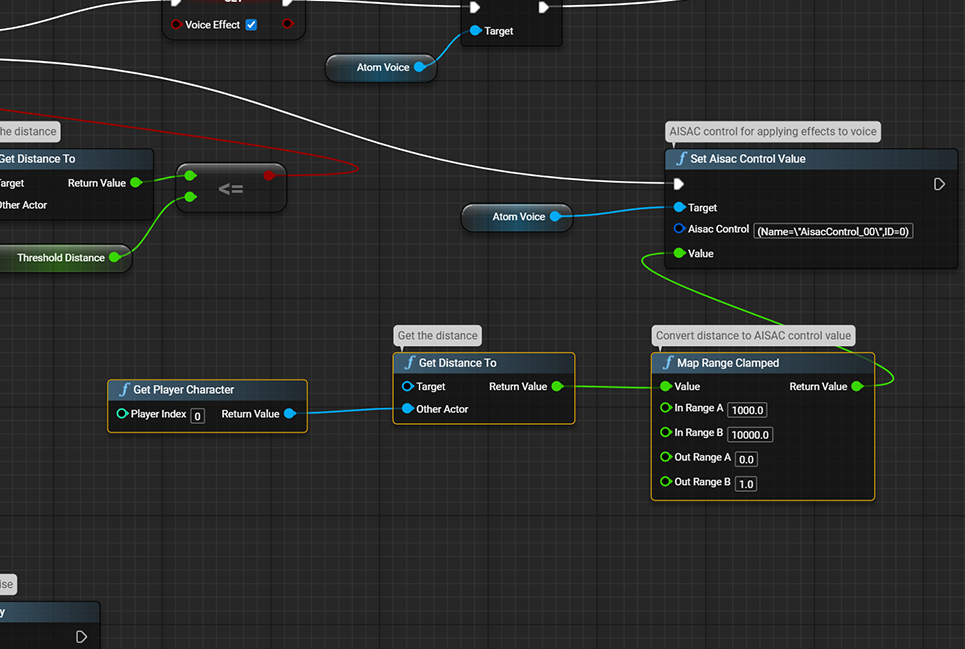Click the function icon on Set Aisac Control Value
The image size is (965, 649).
(x=681, y=159)
